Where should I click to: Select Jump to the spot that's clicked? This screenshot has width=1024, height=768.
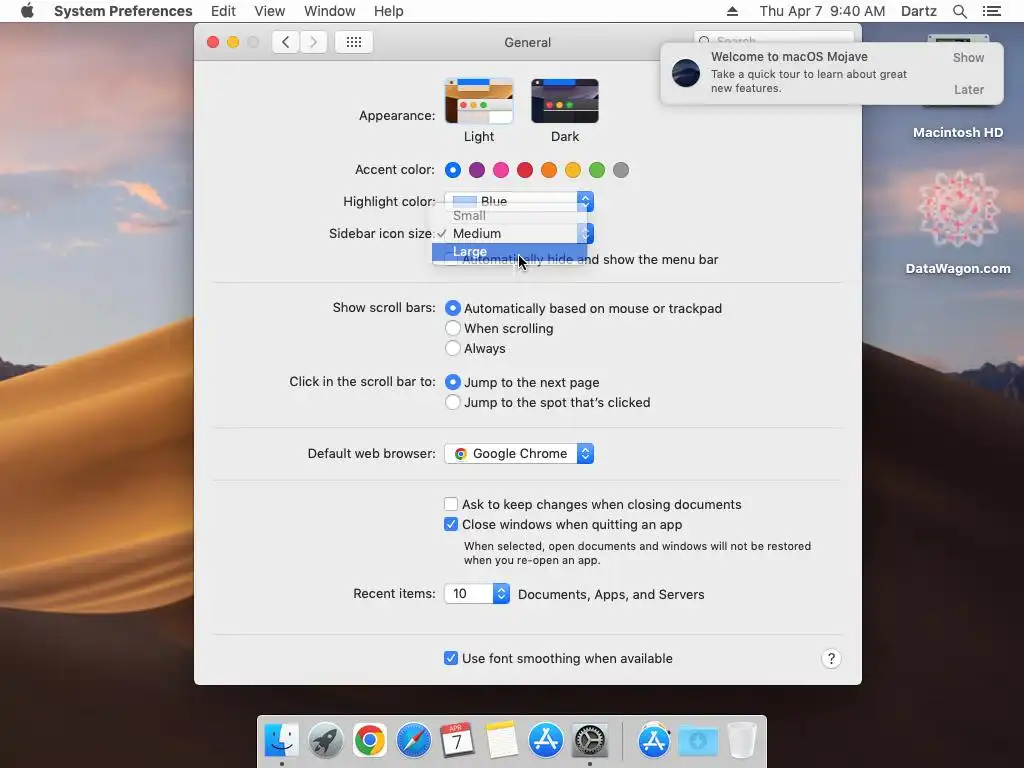coord(453,402)
